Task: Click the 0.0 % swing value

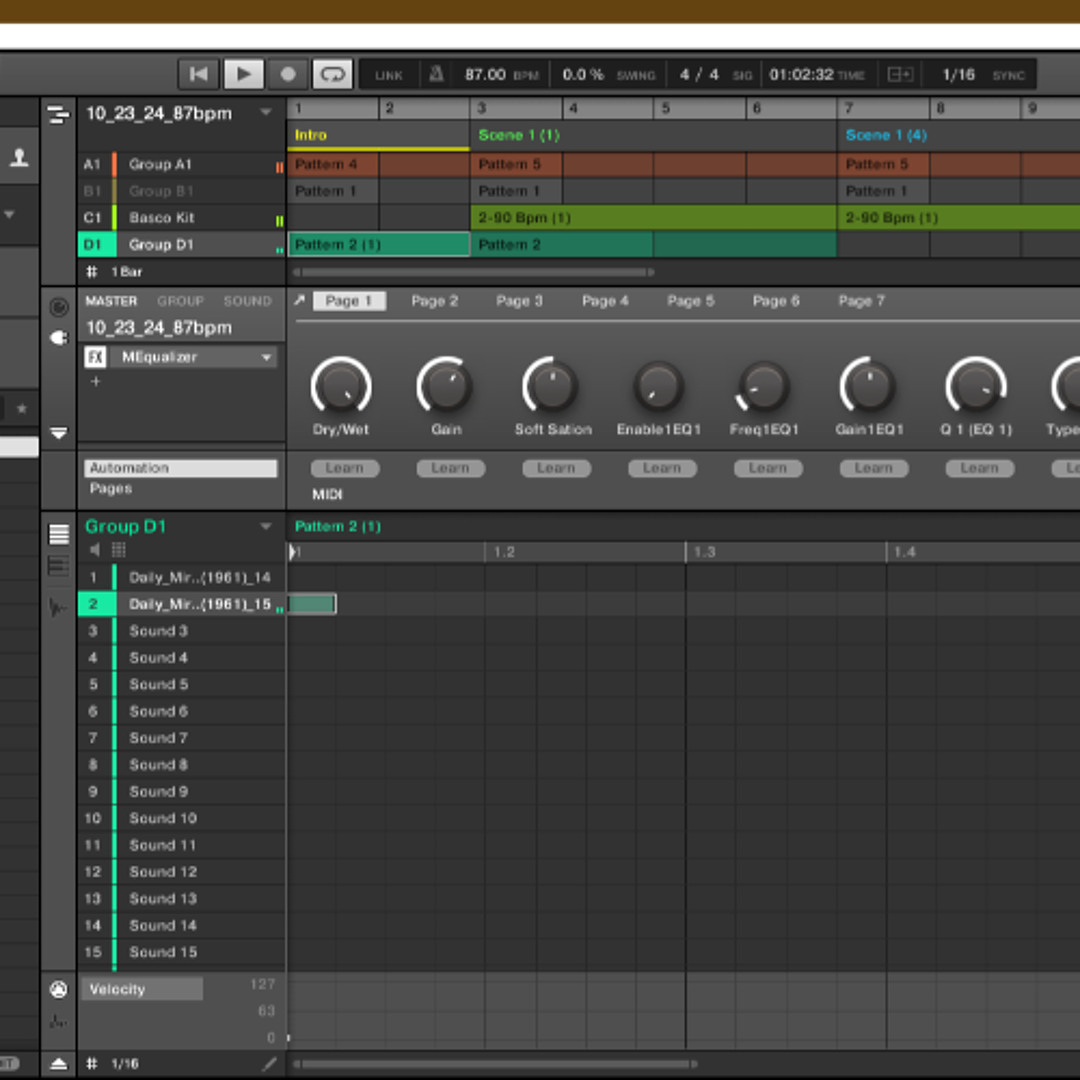Action: [583, 74]
